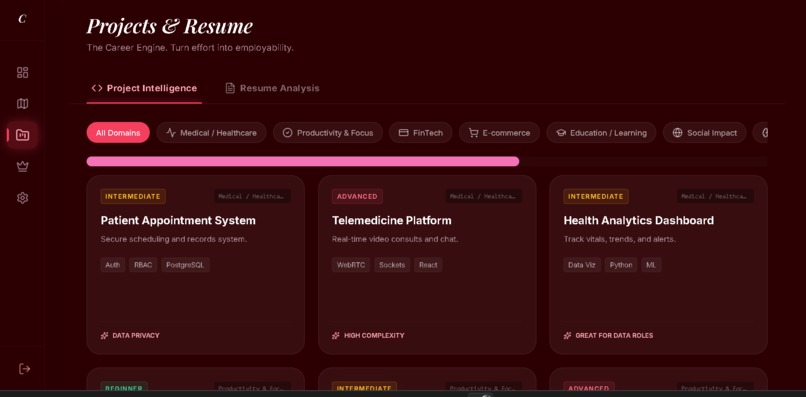Click the pink horizontal scrollbar below filters
The image size is (806, 397).
pyautogui.click(x=303, y=161)
